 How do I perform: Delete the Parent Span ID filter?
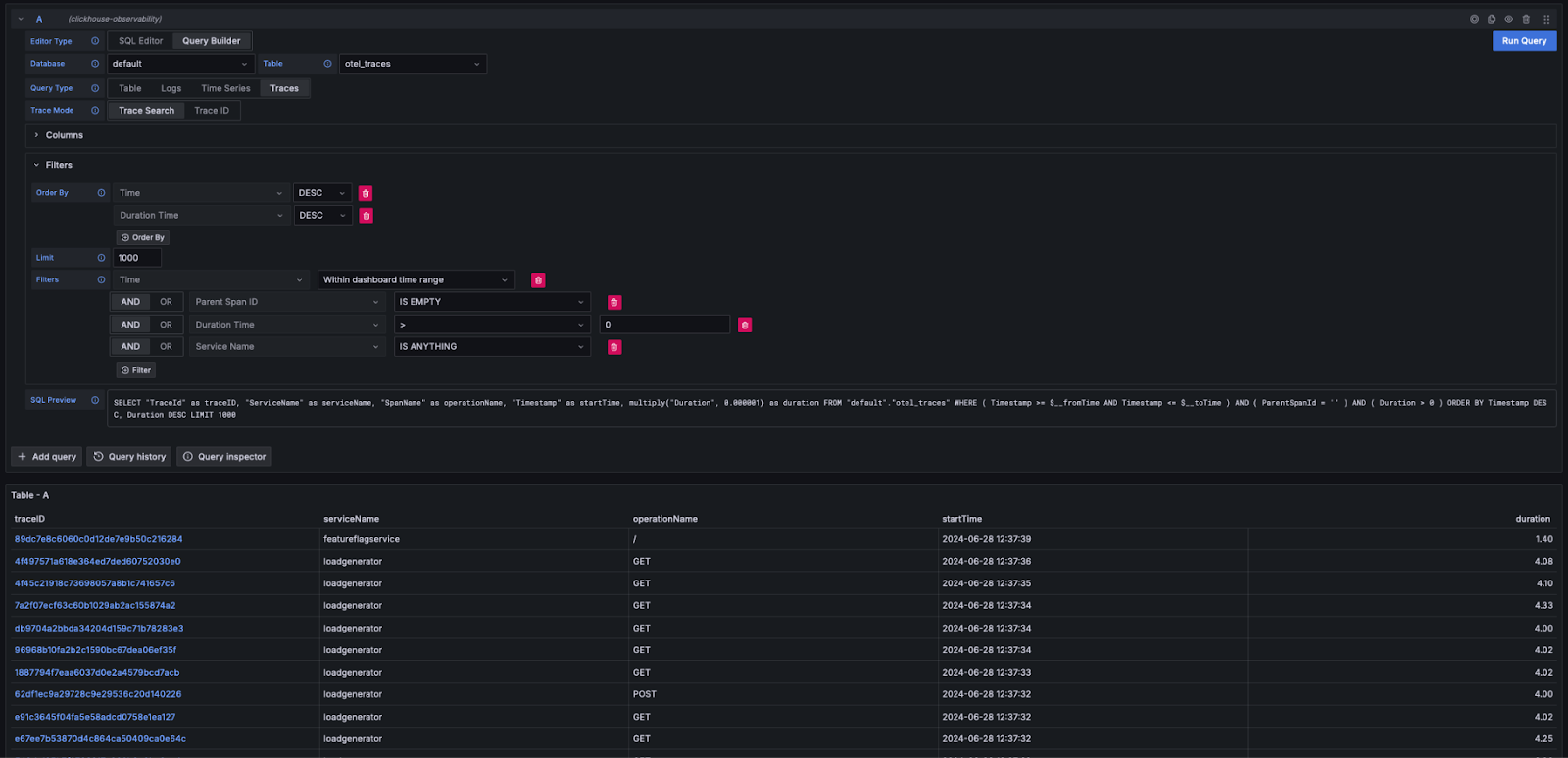click(614, 303)
